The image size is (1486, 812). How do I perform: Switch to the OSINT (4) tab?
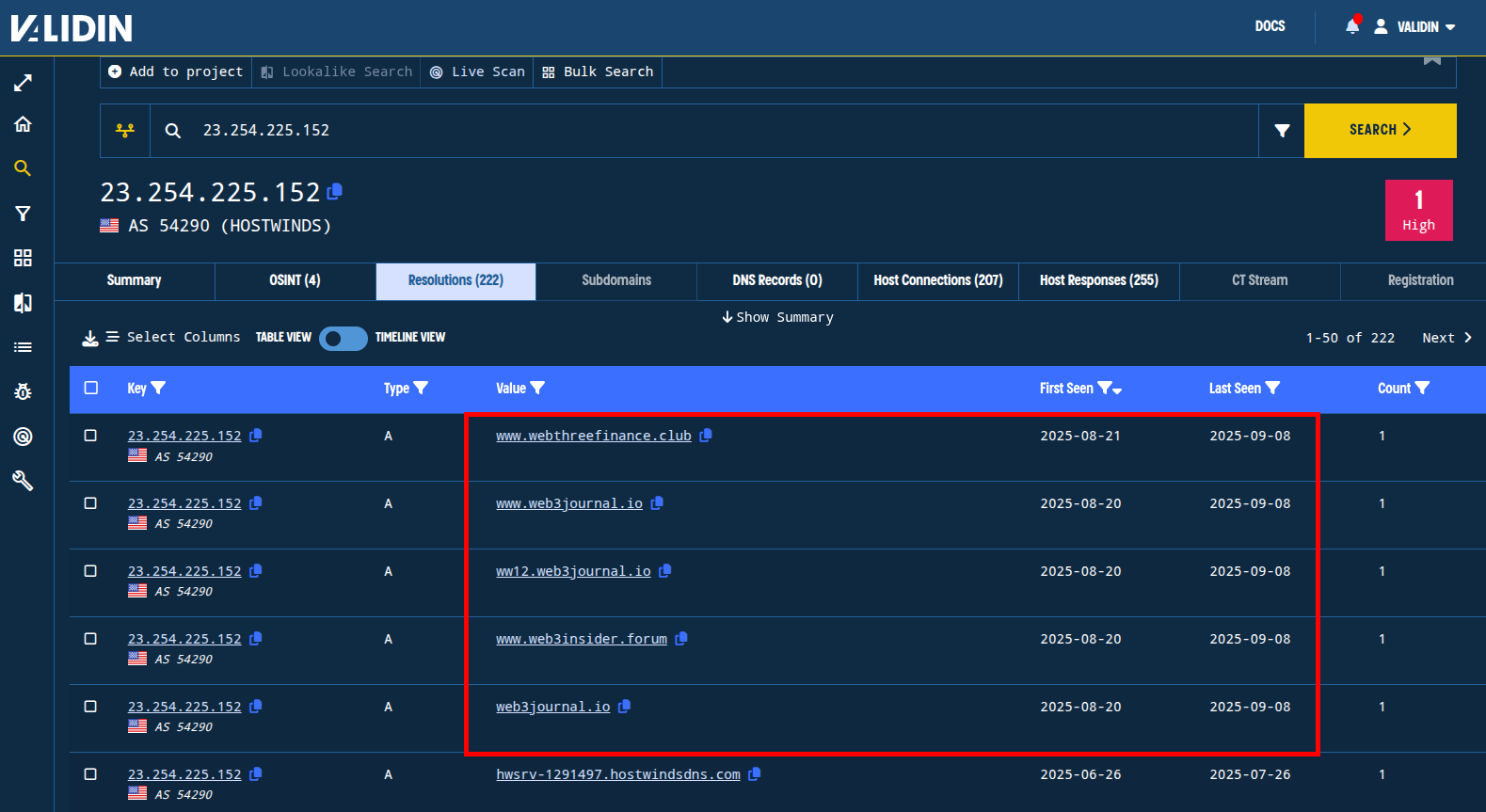[x=295, y=280]
